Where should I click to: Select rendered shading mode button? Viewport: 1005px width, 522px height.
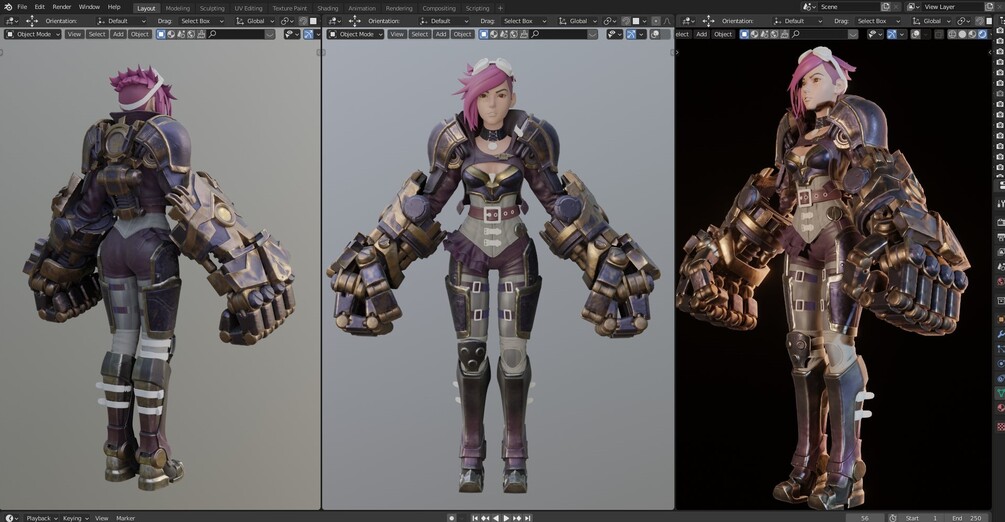[982, 34]
